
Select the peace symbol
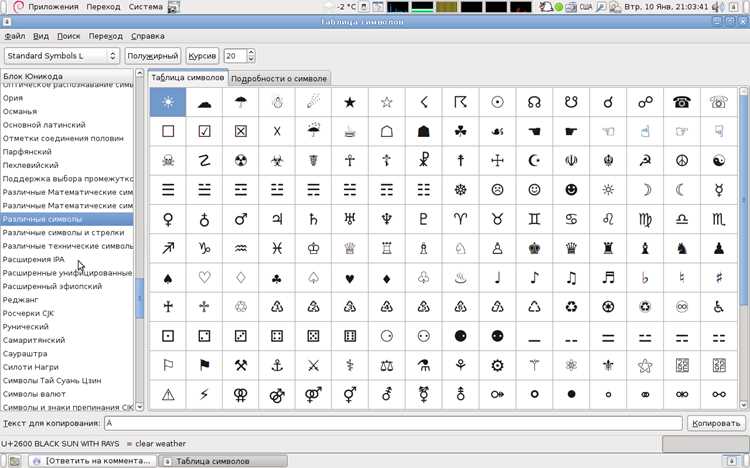pos(682,160)
